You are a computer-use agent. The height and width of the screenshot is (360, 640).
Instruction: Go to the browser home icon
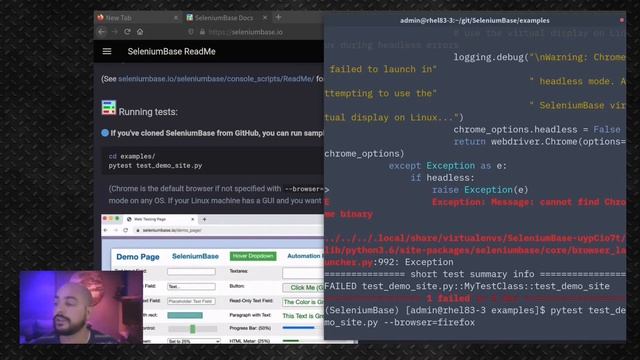tap(140, 32)
